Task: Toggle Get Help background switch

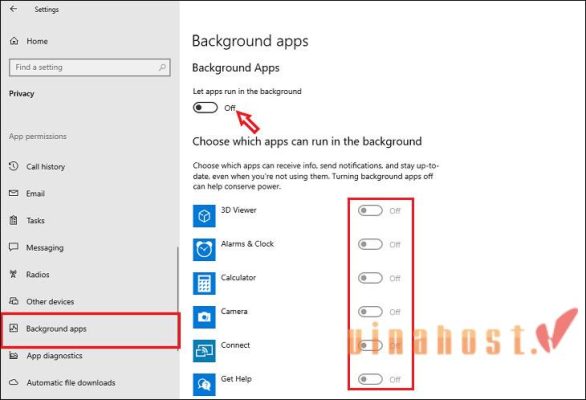Action: (370, 379)
